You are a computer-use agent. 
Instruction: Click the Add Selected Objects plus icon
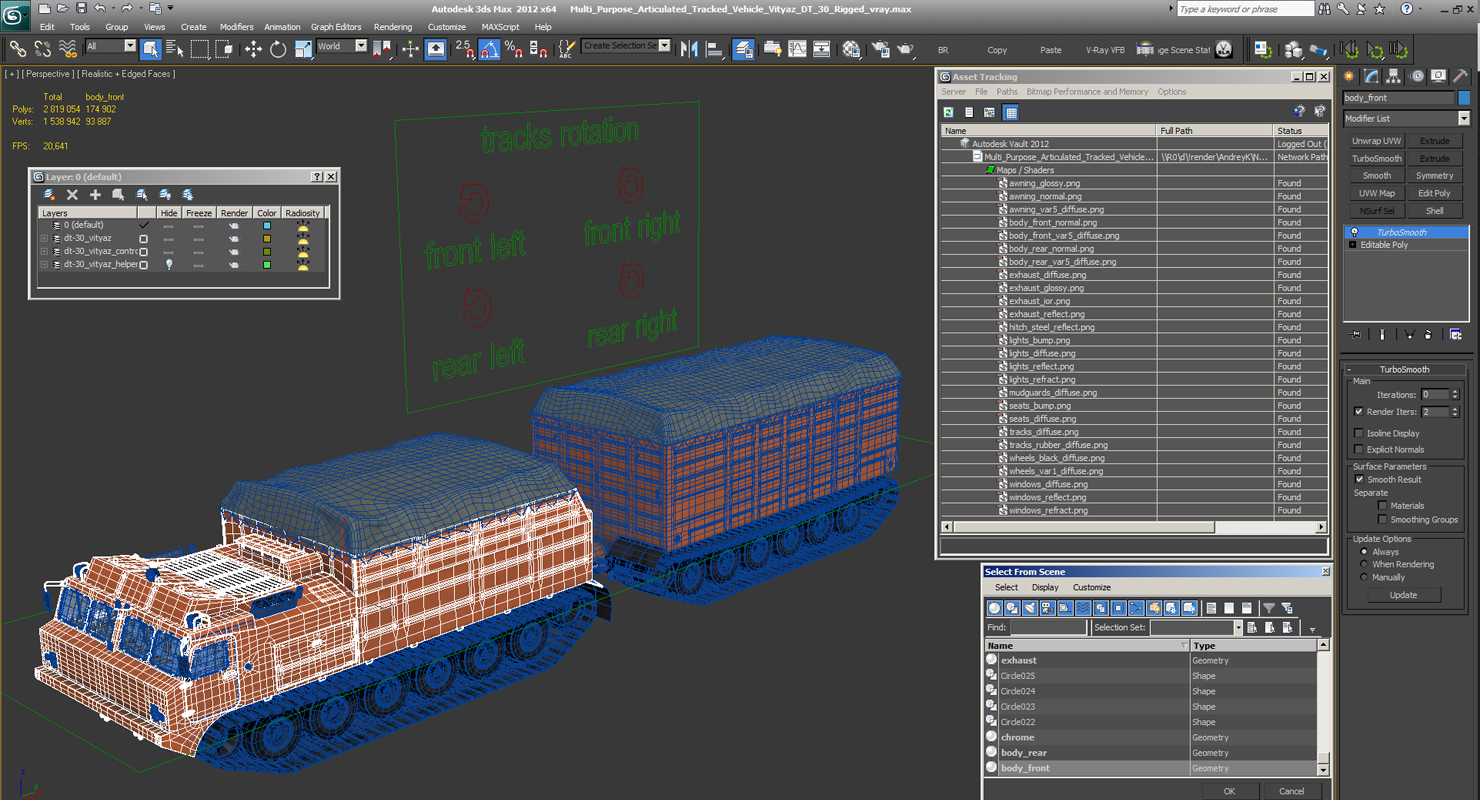(x=95, y=194)
